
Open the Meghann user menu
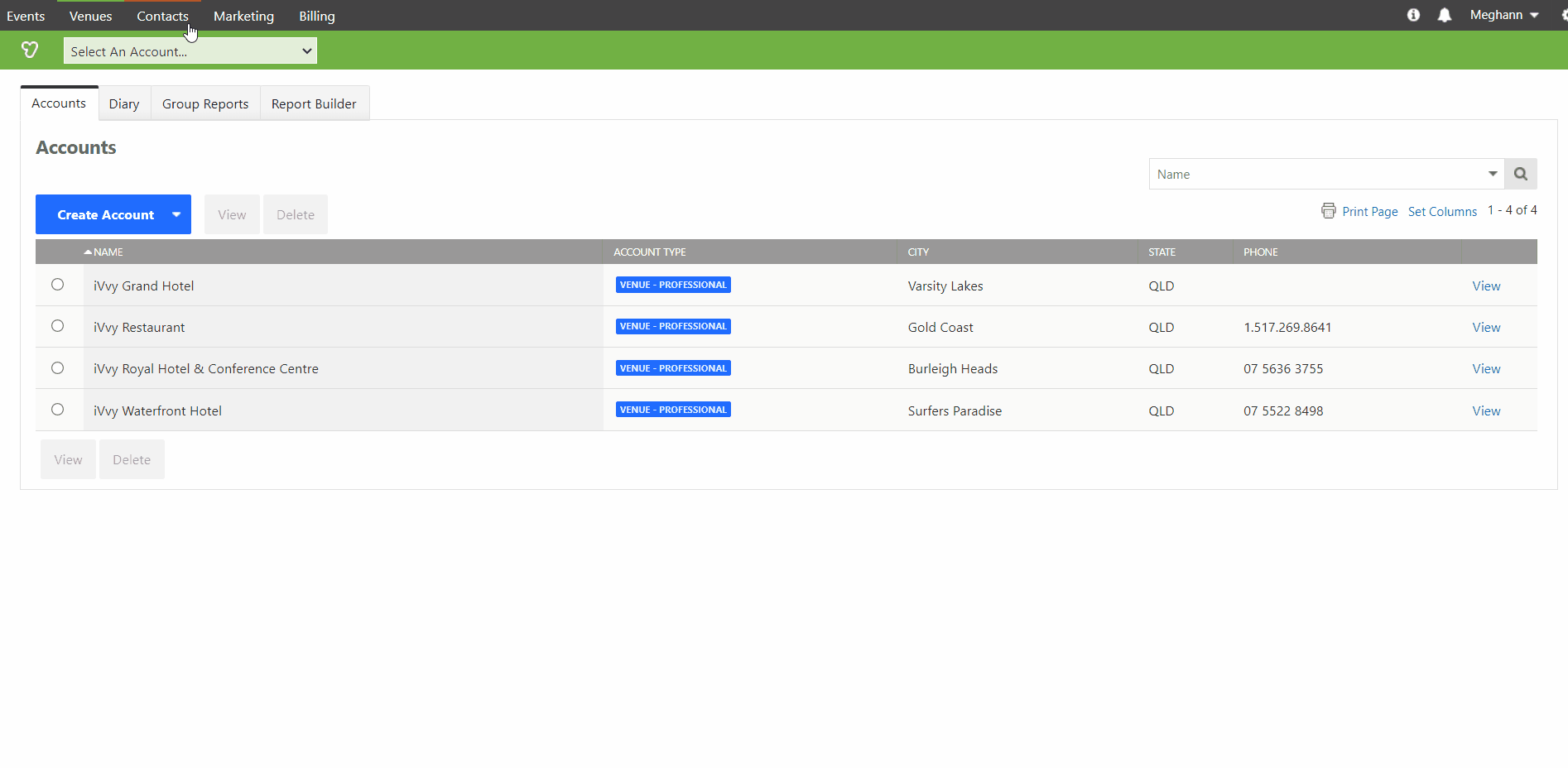1504,15
